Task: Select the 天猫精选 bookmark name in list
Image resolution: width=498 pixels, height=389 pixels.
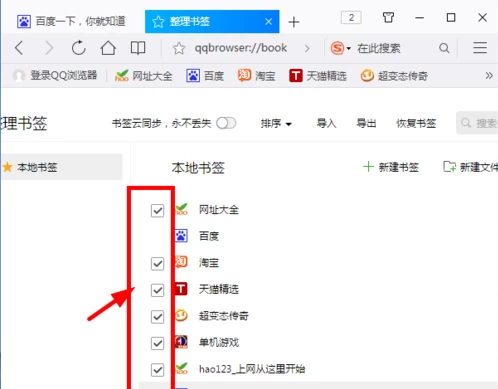Action: [x=219, y=289]
